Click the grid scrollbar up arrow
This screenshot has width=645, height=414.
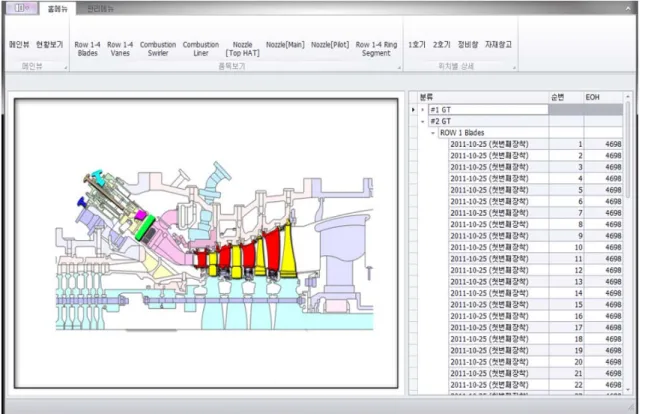tap(628, 97)
